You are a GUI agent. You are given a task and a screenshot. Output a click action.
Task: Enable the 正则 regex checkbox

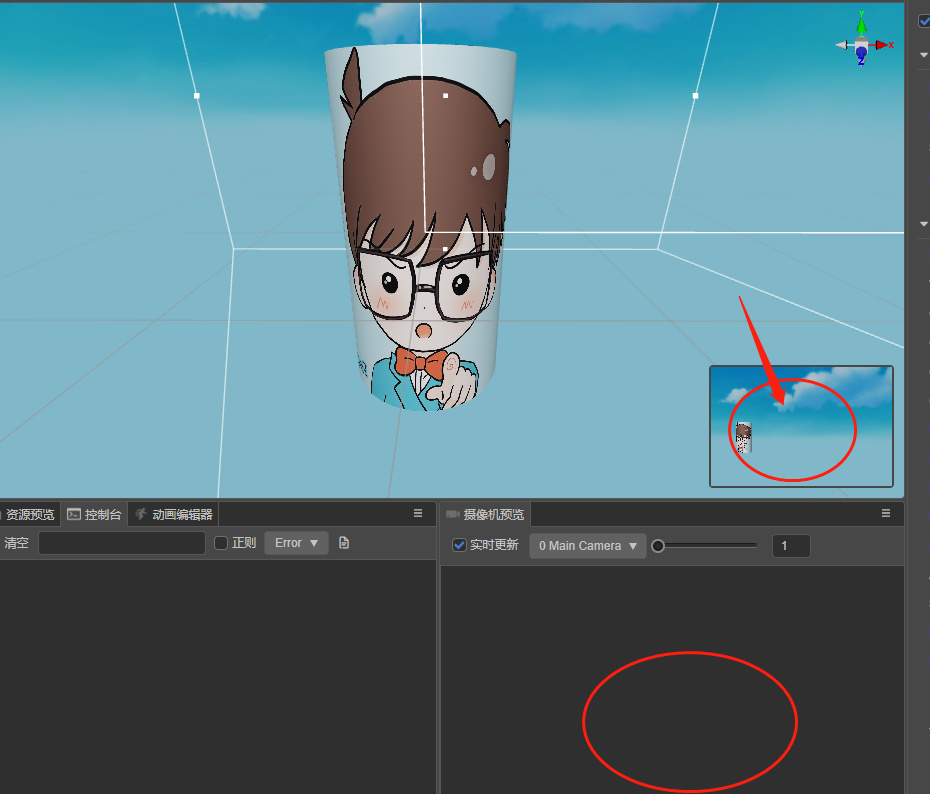pyautogui.click(x=221, y=543)
